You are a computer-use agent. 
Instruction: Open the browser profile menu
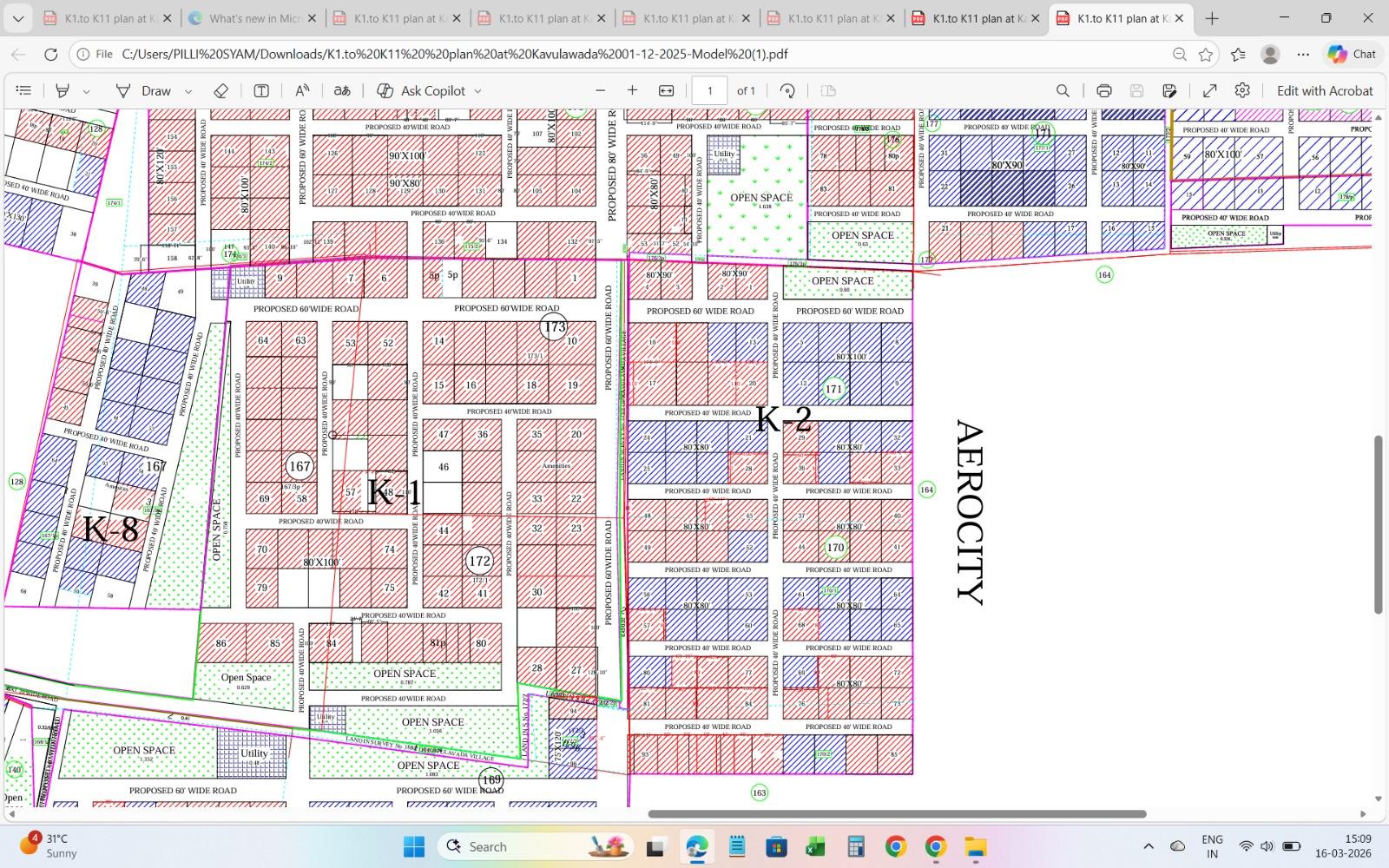tap(1270, 54)
